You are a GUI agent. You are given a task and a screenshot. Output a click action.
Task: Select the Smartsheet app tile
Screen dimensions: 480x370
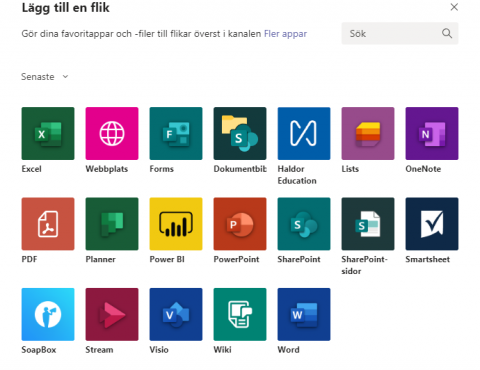click(x=432, y=224)
